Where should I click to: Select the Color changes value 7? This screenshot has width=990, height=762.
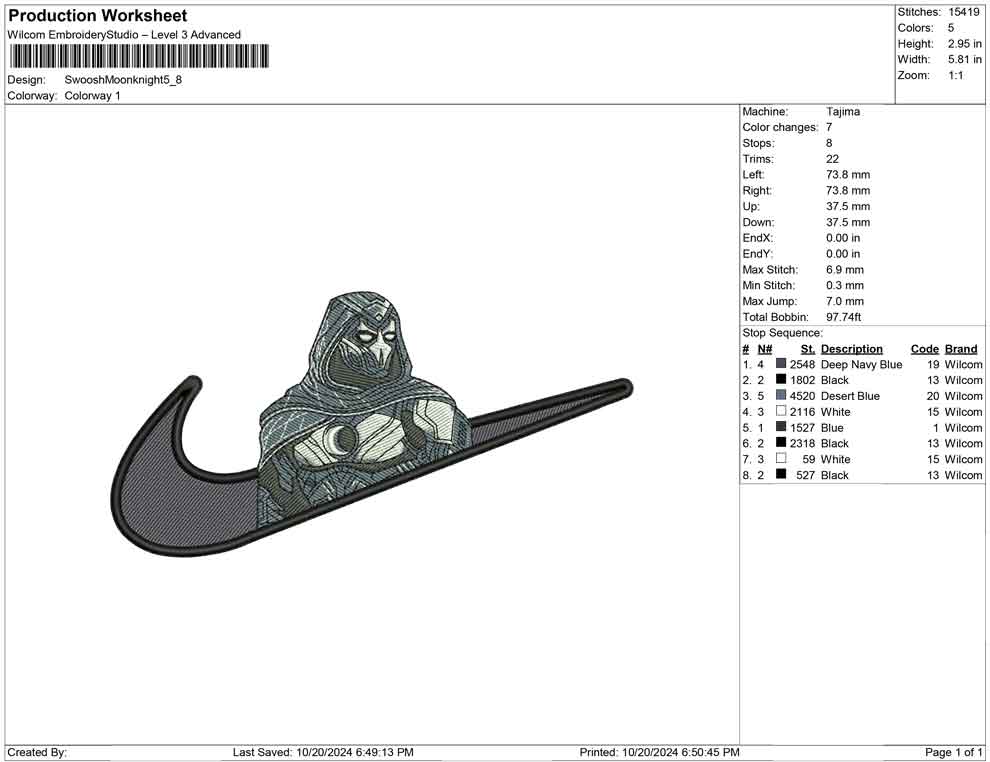829,127
